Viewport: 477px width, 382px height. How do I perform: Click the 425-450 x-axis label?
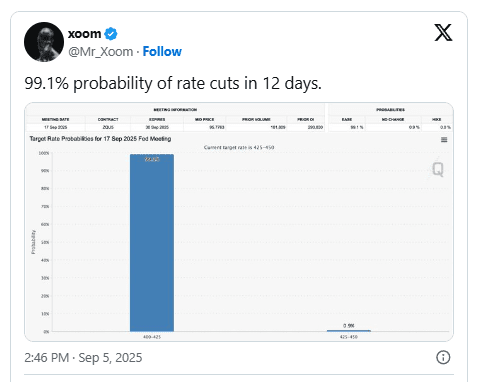point(349,337)
